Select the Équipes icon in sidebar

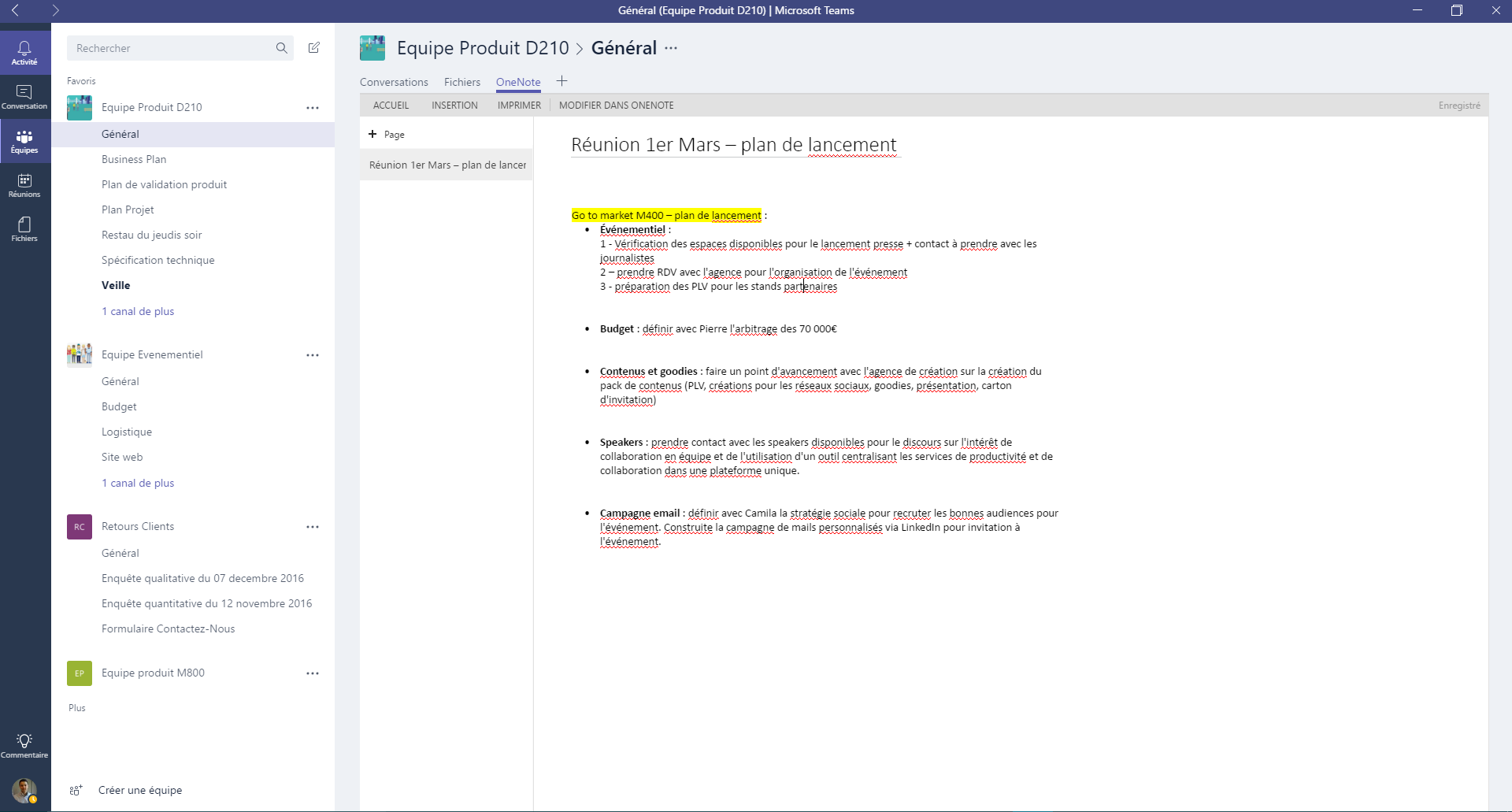24,141
